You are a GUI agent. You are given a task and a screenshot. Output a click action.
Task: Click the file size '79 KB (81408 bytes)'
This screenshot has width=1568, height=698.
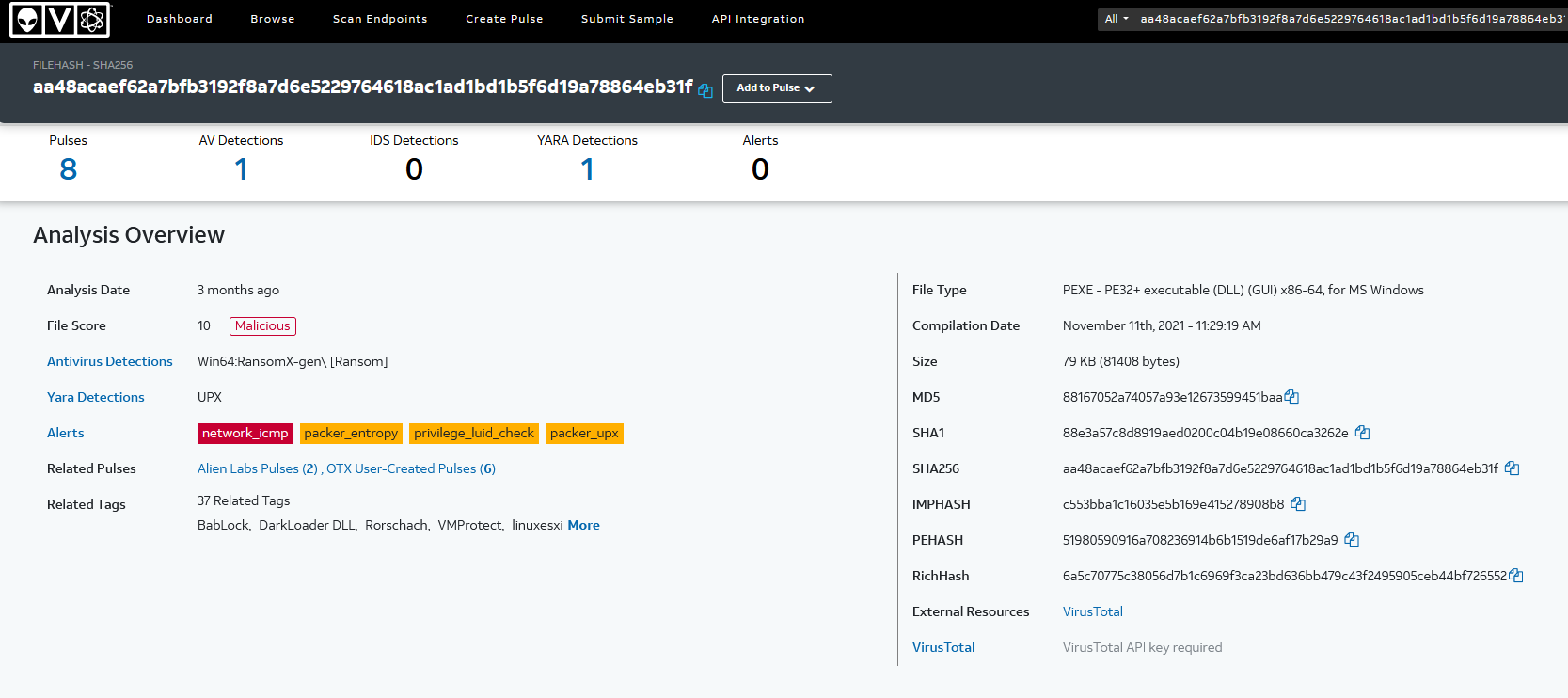point(1121,361)
